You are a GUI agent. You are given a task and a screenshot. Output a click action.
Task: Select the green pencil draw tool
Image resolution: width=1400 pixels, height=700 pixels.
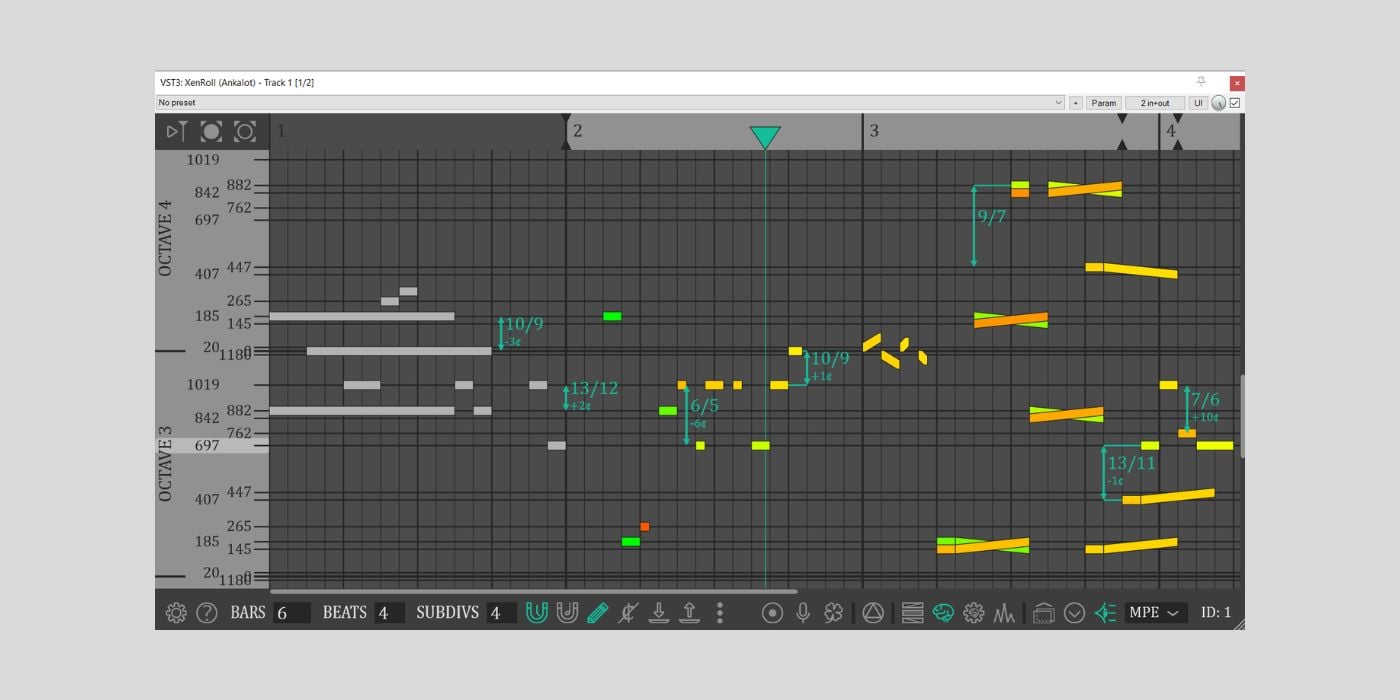click(597, 612)
